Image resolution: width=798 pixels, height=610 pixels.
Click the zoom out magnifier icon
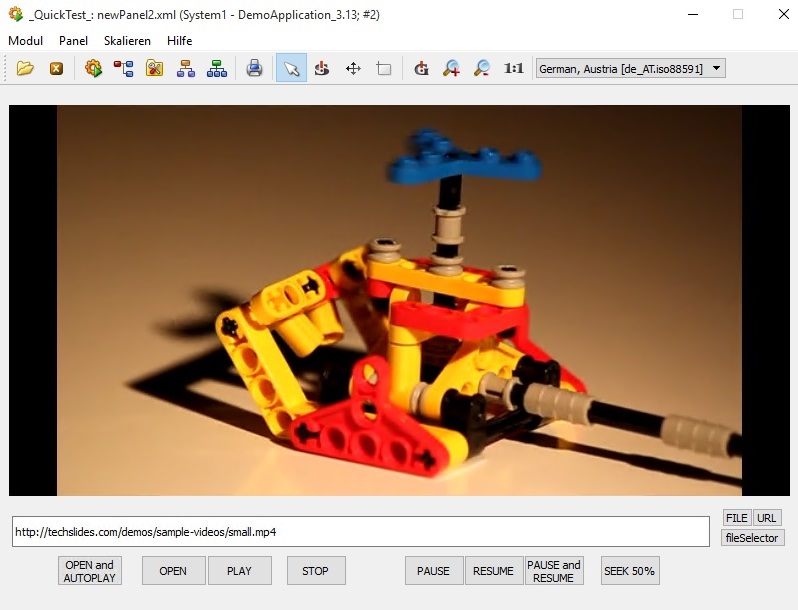482,69
